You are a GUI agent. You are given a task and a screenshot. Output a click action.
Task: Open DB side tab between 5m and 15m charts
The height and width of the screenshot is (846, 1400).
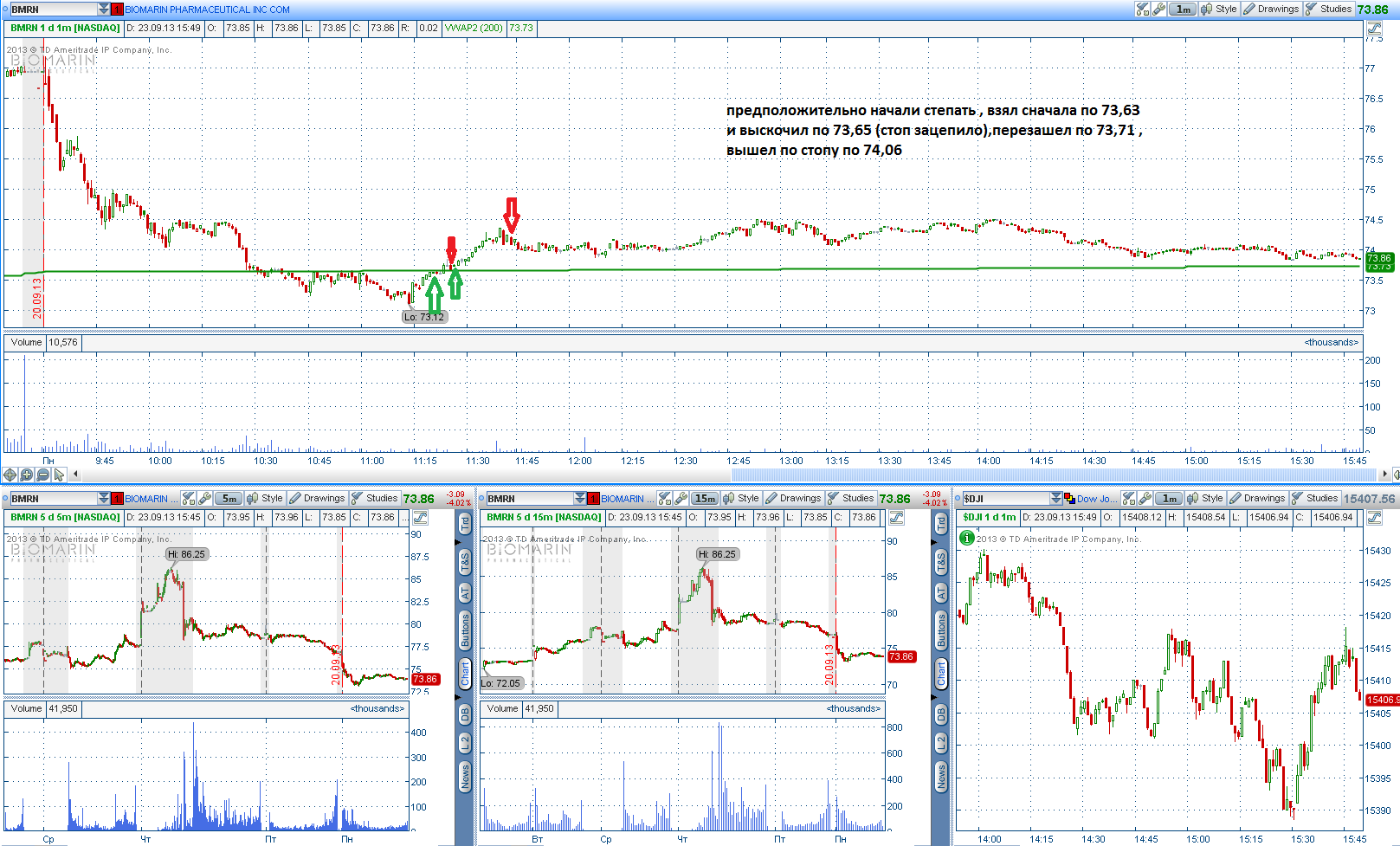click(x=465, y=714)
